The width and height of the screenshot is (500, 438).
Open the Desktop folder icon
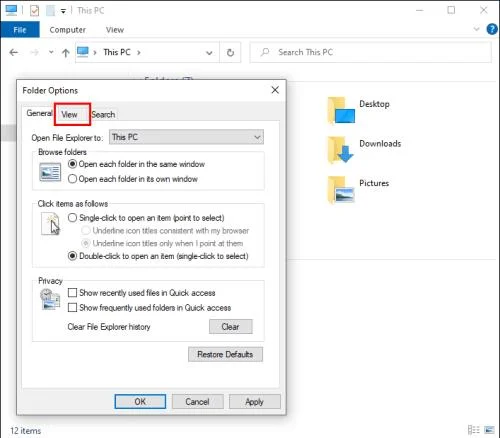341,110
